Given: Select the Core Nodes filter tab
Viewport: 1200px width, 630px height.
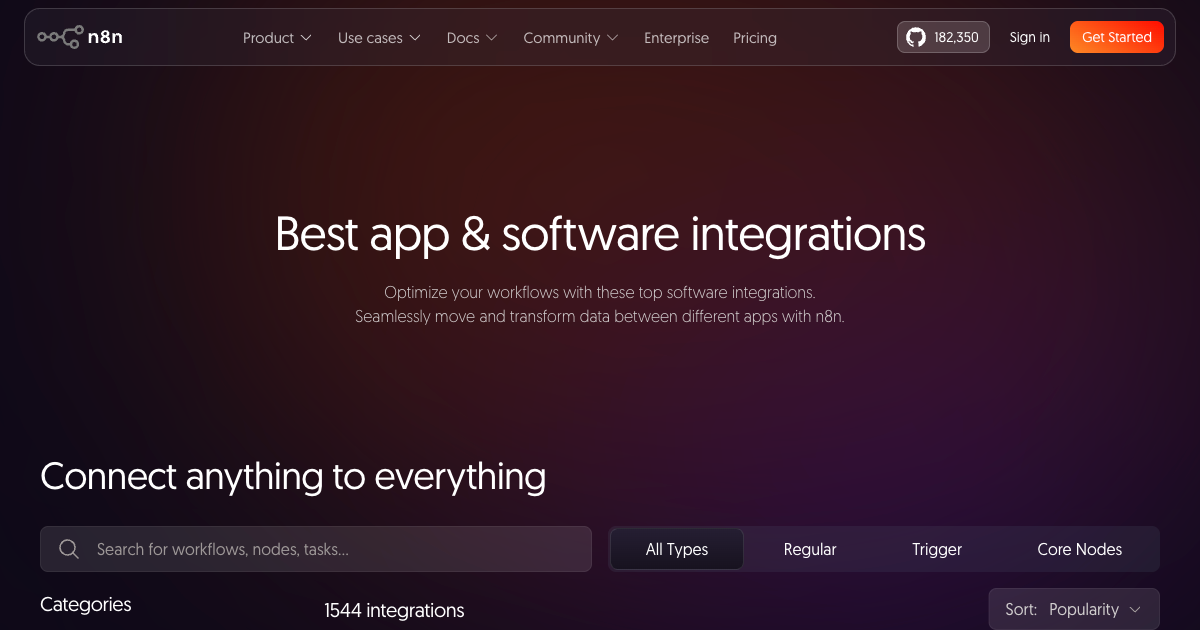Looking at the screenshot, I should click(1080, 549).
